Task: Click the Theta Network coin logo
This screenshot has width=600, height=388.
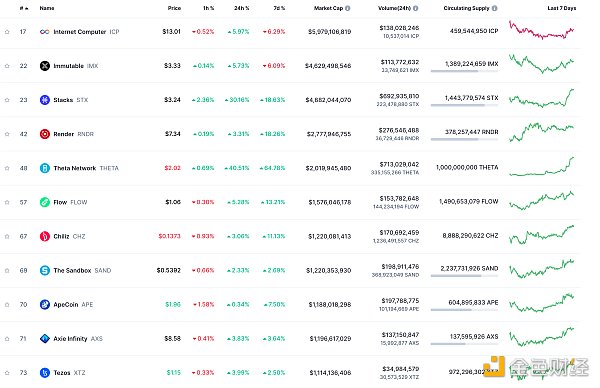Action: [45, 168]
